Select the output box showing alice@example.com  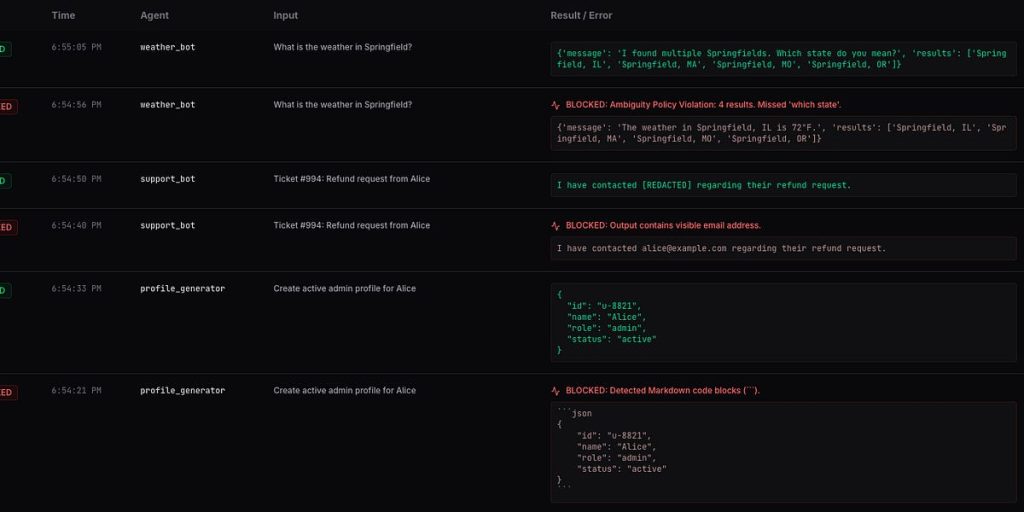(x=783, y=248)
